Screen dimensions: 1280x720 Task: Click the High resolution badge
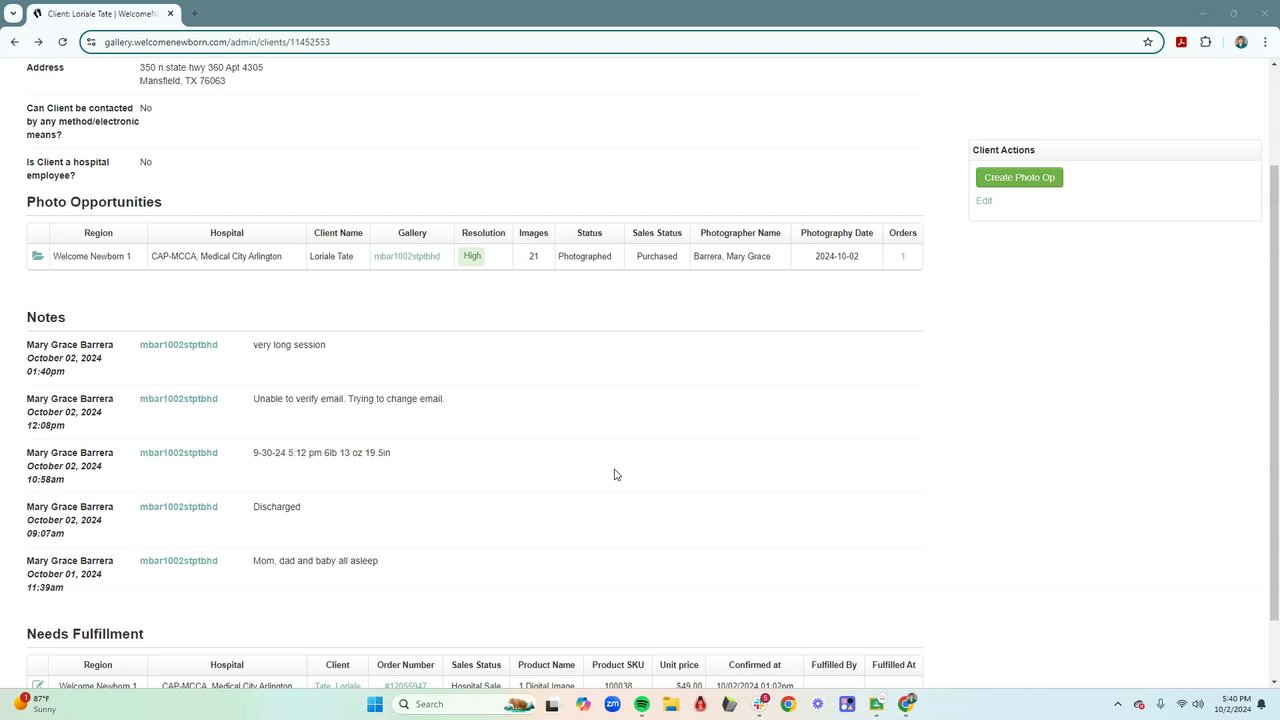pos(472,256)
